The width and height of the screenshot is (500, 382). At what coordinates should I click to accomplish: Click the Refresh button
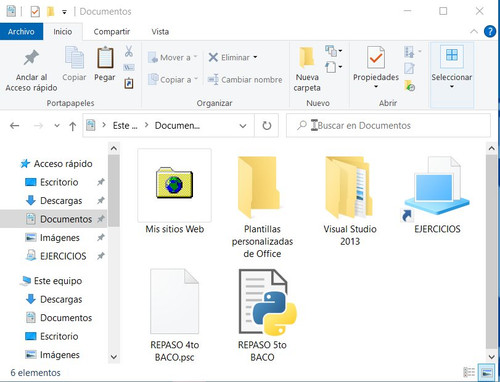(267, 126)
